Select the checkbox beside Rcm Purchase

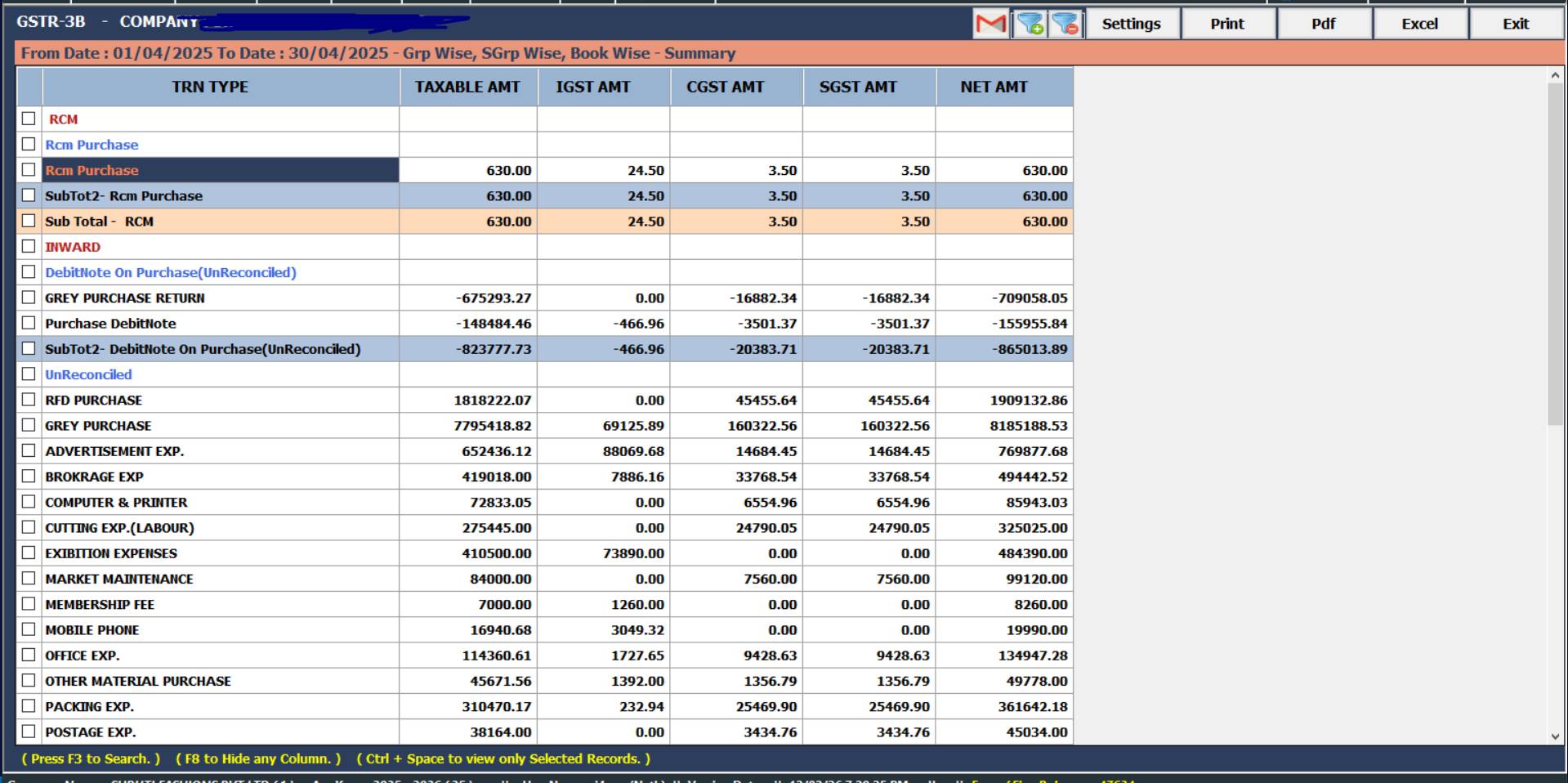point(29,145)
